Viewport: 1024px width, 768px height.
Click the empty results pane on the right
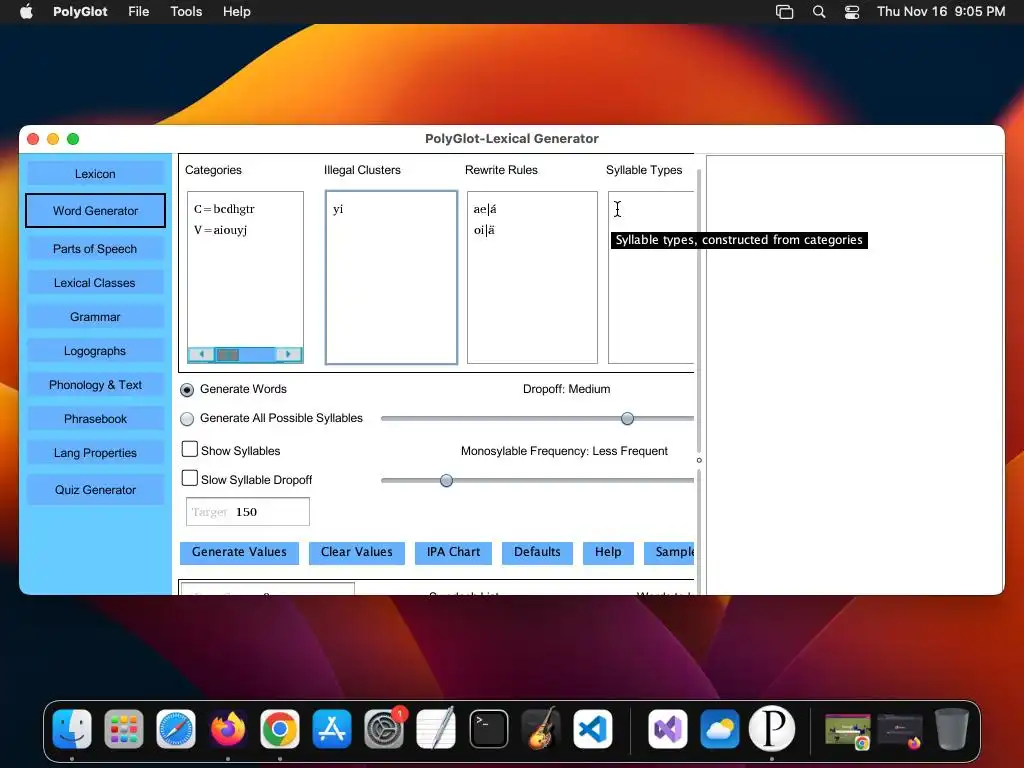tap(854, 374)
